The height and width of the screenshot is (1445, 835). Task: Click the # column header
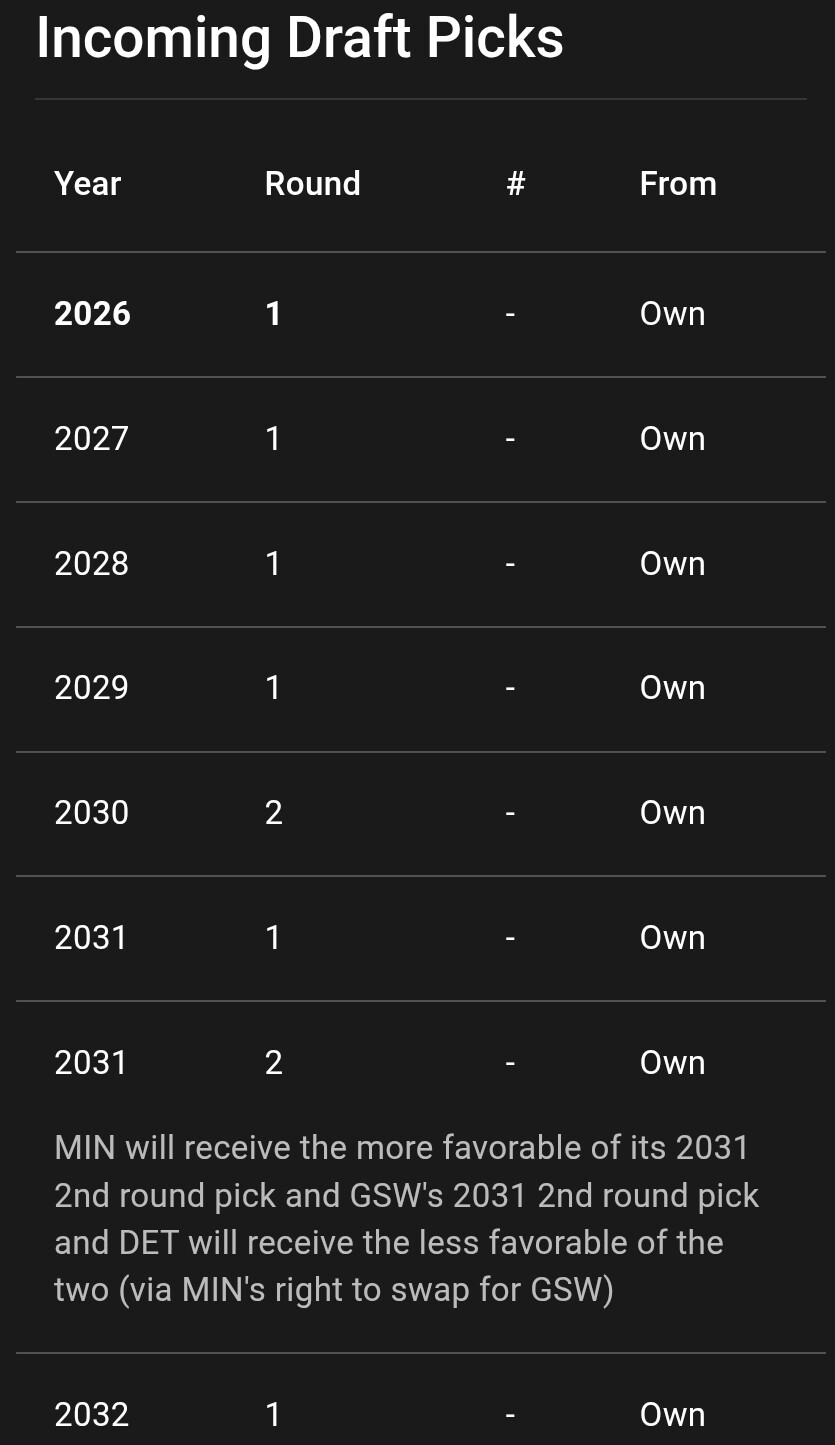tap(515, 184)
